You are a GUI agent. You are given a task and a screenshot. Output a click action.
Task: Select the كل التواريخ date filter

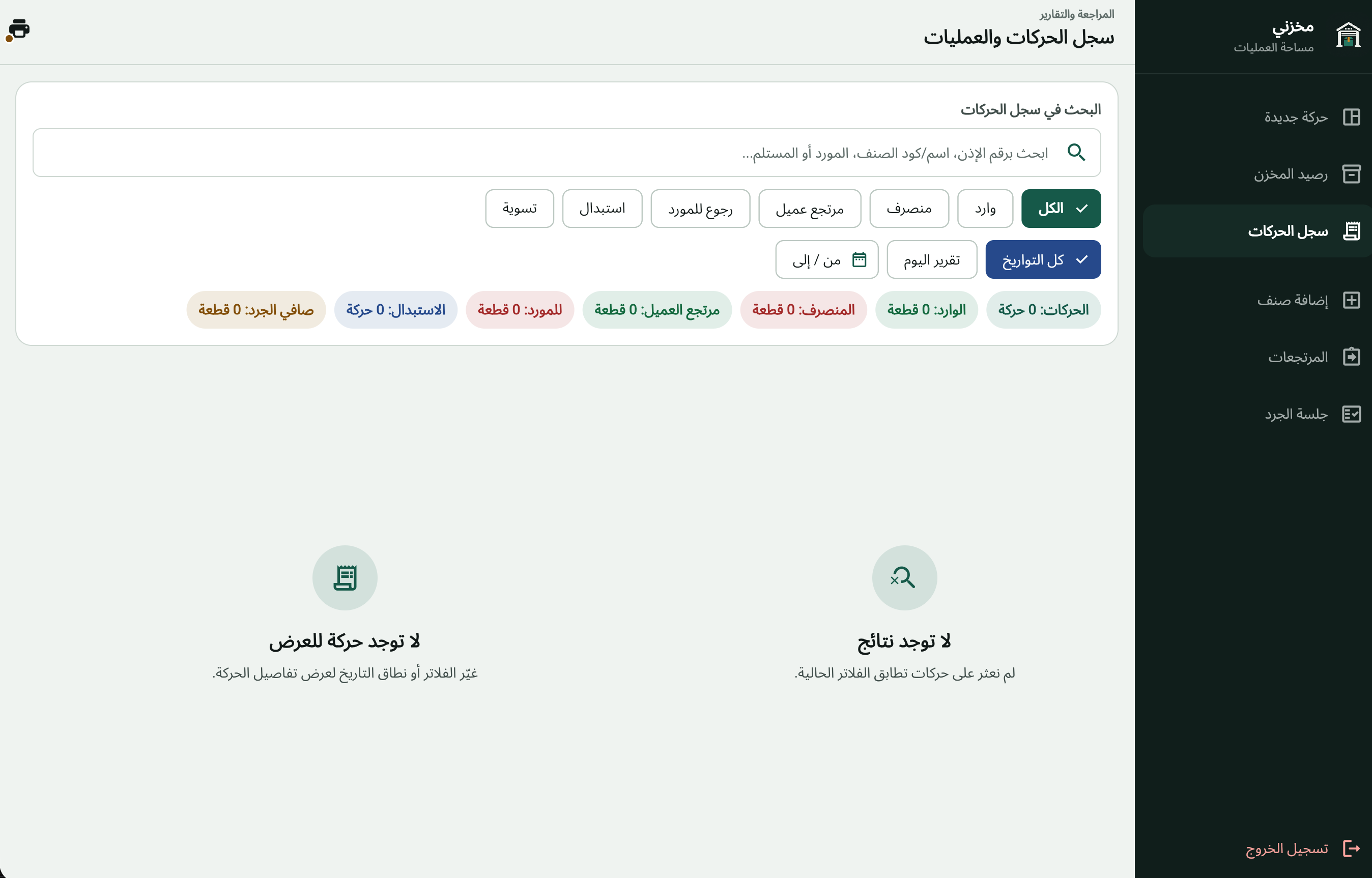click(1043, 259)
